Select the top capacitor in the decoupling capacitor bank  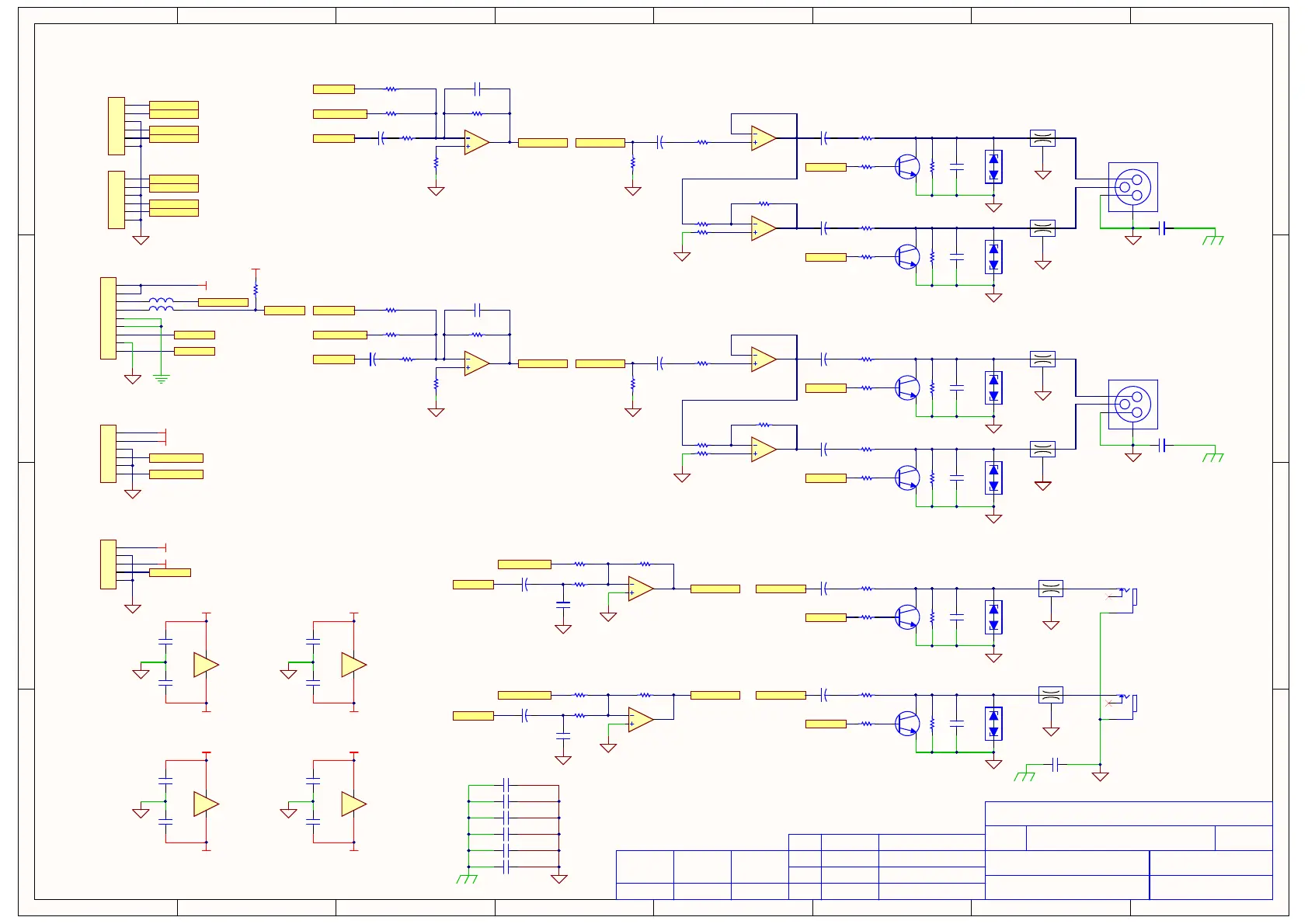(506, 785)
